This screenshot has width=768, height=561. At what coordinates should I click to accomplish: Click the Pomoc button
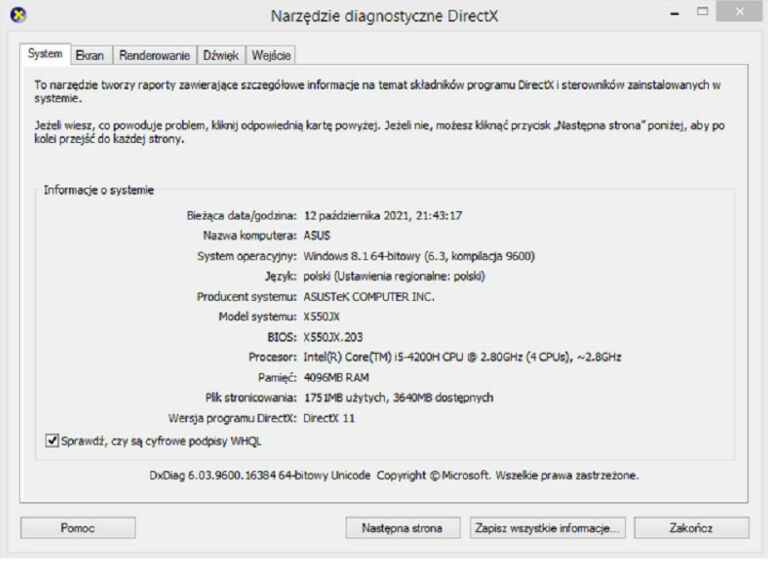coord(78,528)
